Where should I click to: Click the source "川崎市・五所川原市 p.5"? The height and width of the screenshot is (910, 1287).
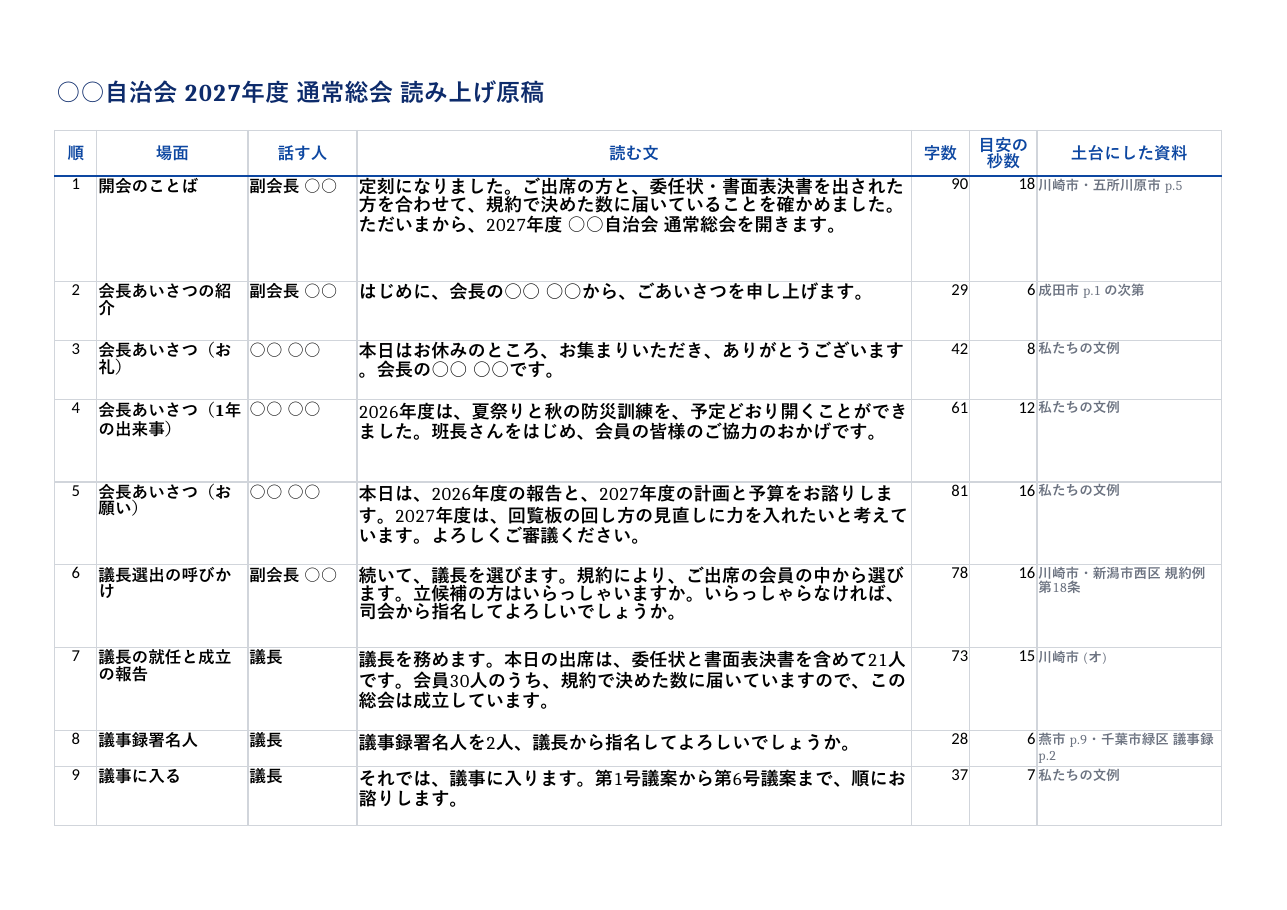(x=1110, y=185)
